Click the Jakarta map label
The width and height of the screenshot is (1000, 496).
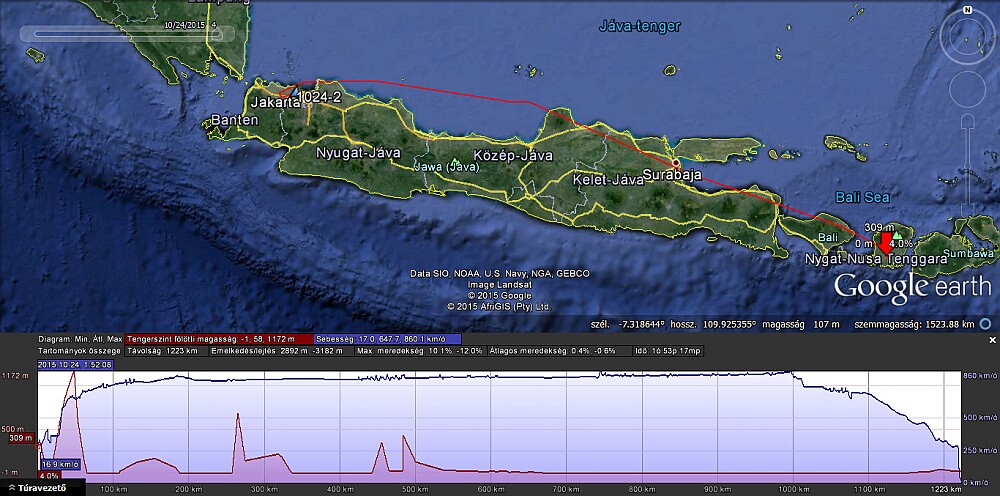pos(274,103)
